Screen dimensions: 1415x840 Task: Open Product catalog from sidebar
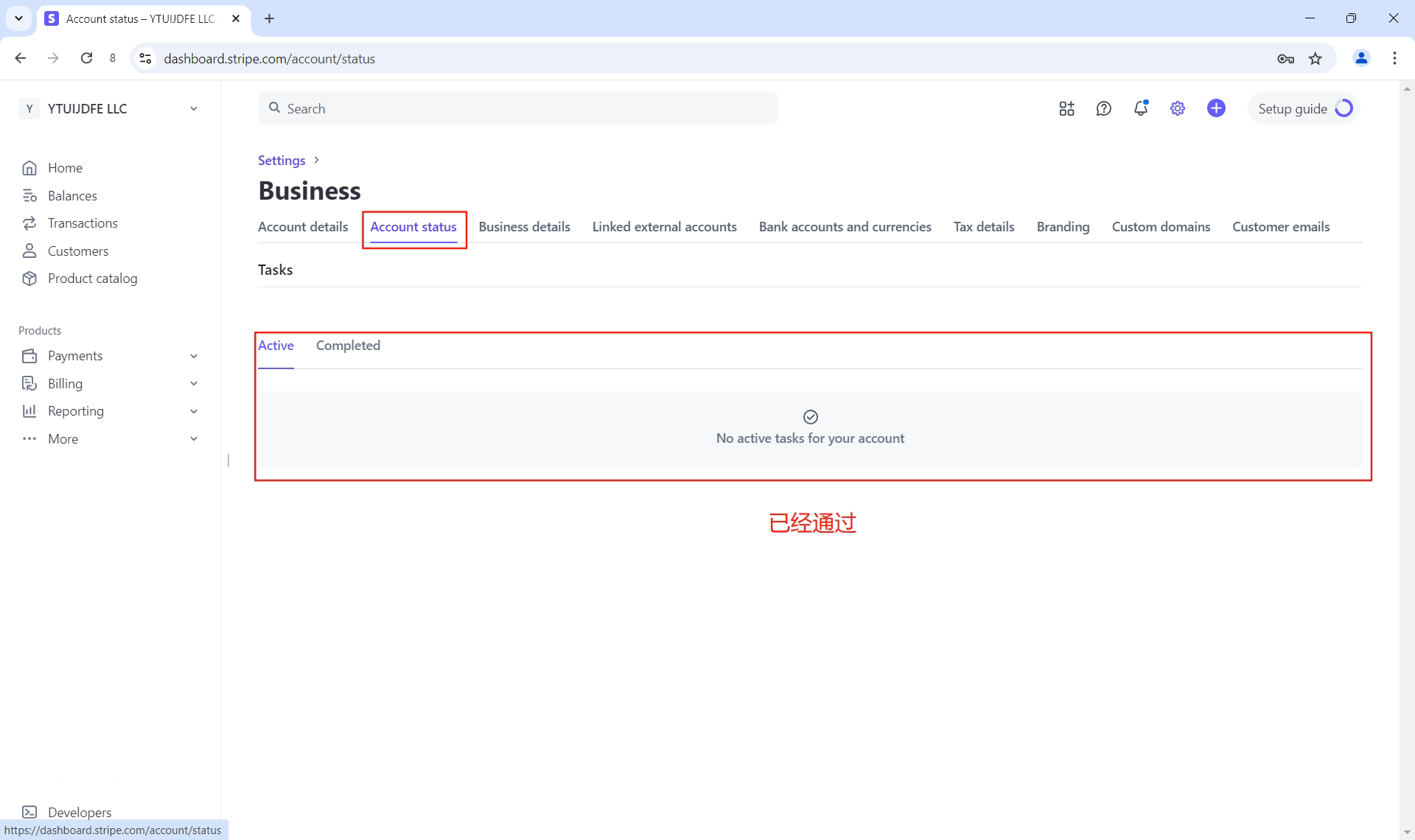(92, 279)
